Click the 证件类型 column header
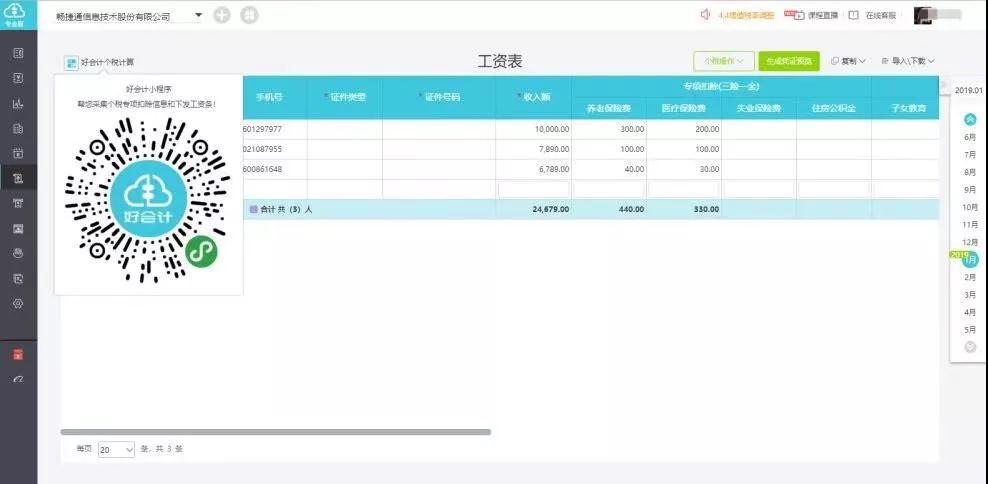 pos(345,97)
